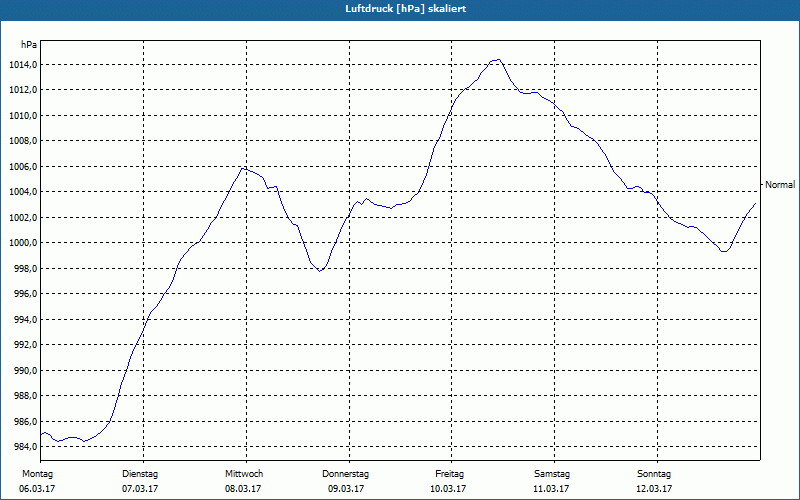Select the hPa unit label
This screenshot has width=800, height=500.
[x=29, y=44]
